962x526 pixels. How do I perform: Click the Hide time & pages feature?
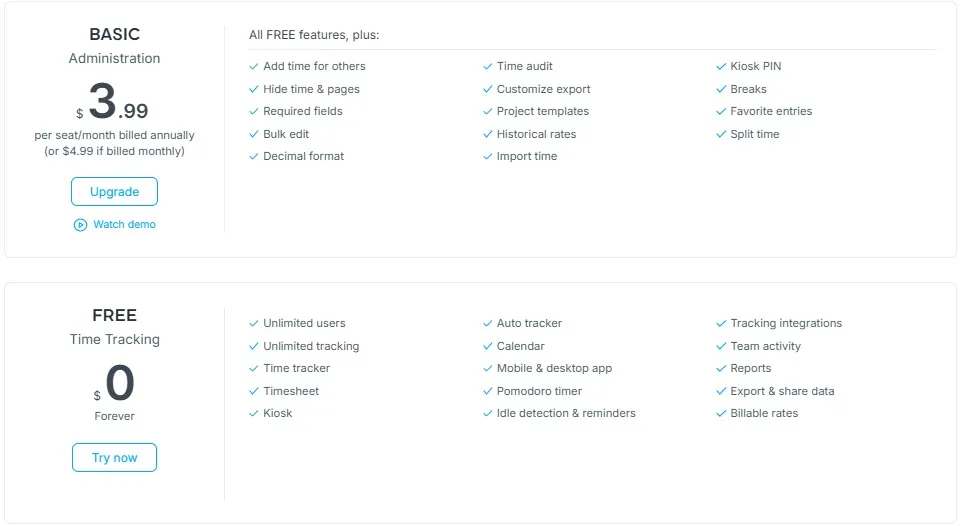(x=312, y=89)
